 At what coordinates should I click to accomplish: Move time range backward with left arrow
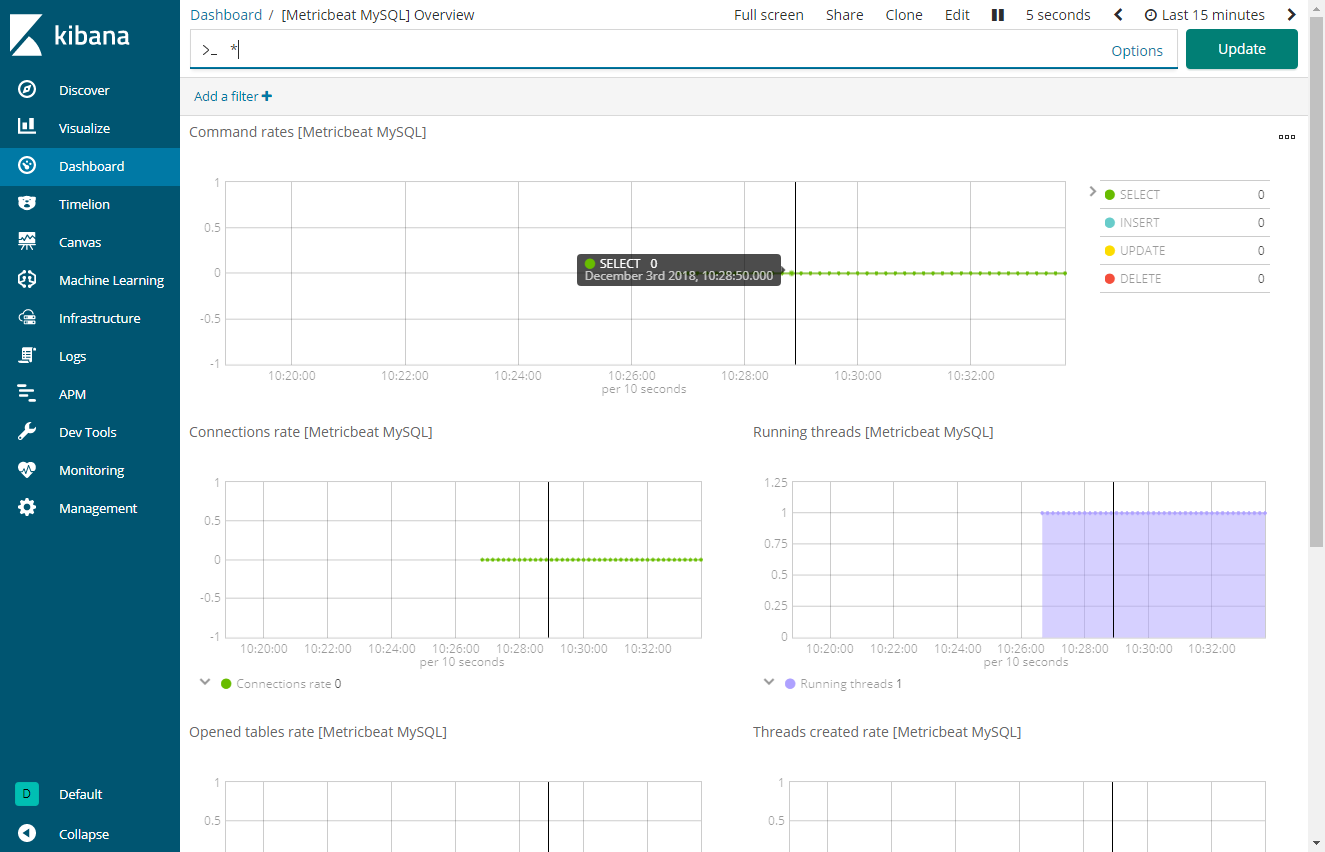pos(1118,15)
